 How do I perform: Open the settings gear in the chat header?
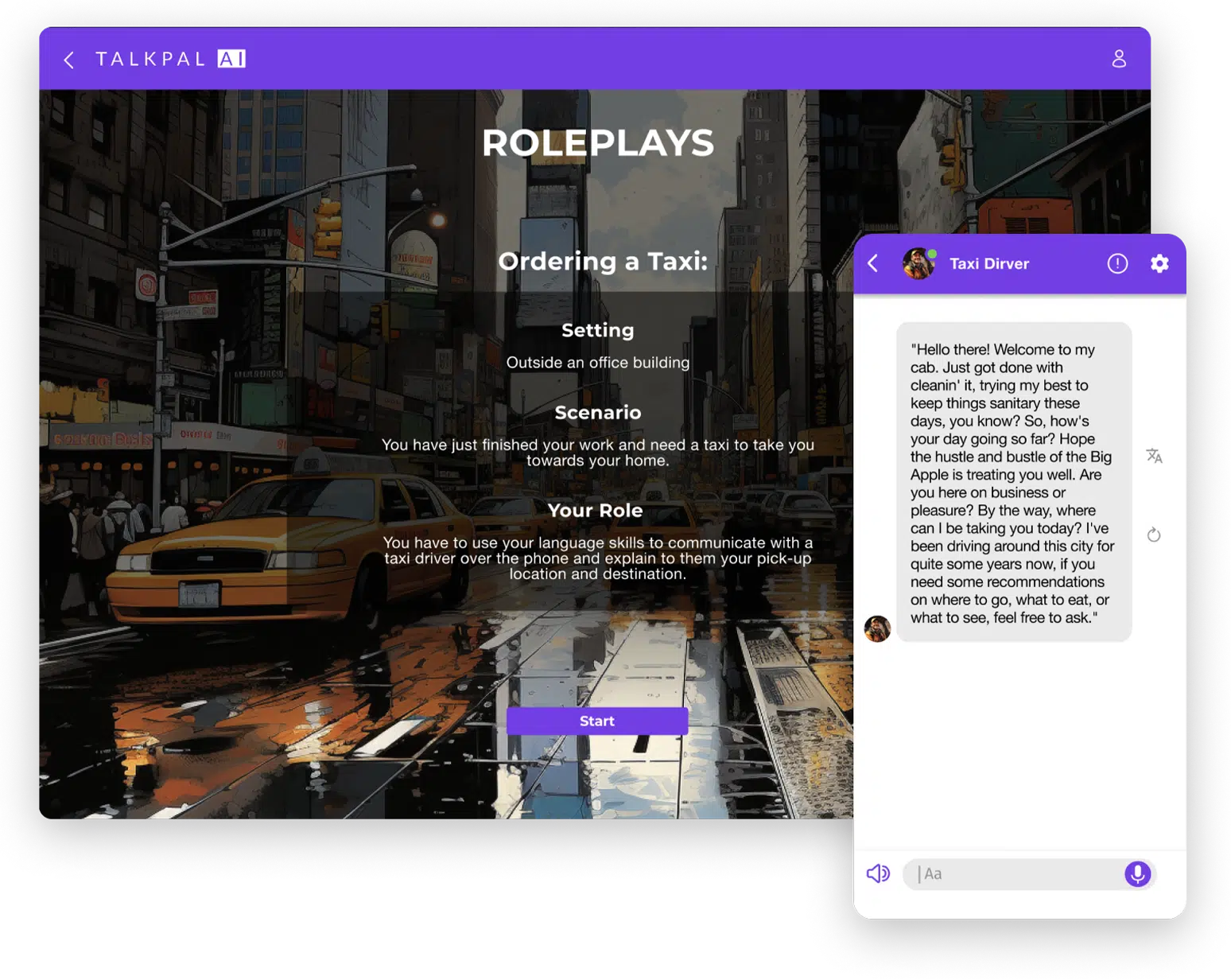tap(1160, 263)
